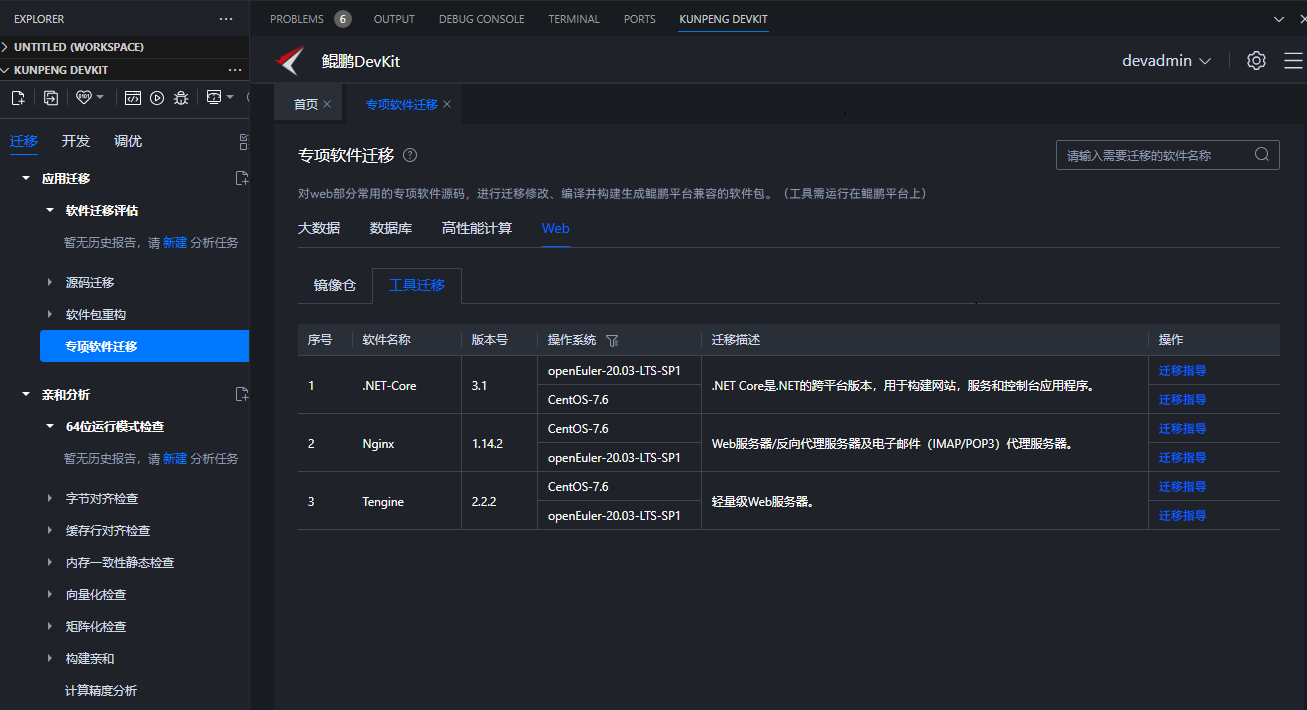
Task: Expand the 矩阵化检查 node
Action: [x=50, y=626]
